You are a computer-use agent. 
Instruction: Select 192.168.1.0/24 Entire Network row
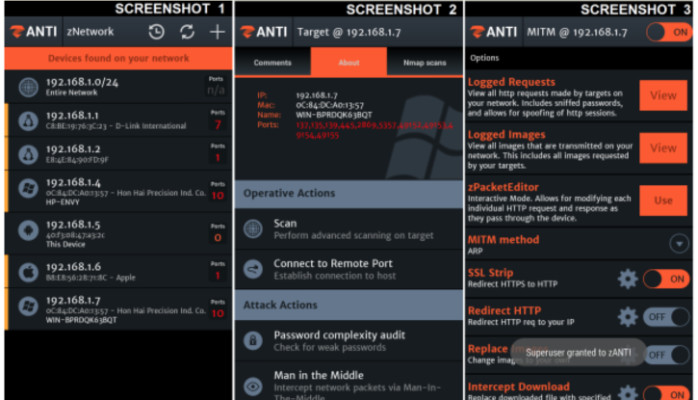pyautogui.click(x=118, y=87)
